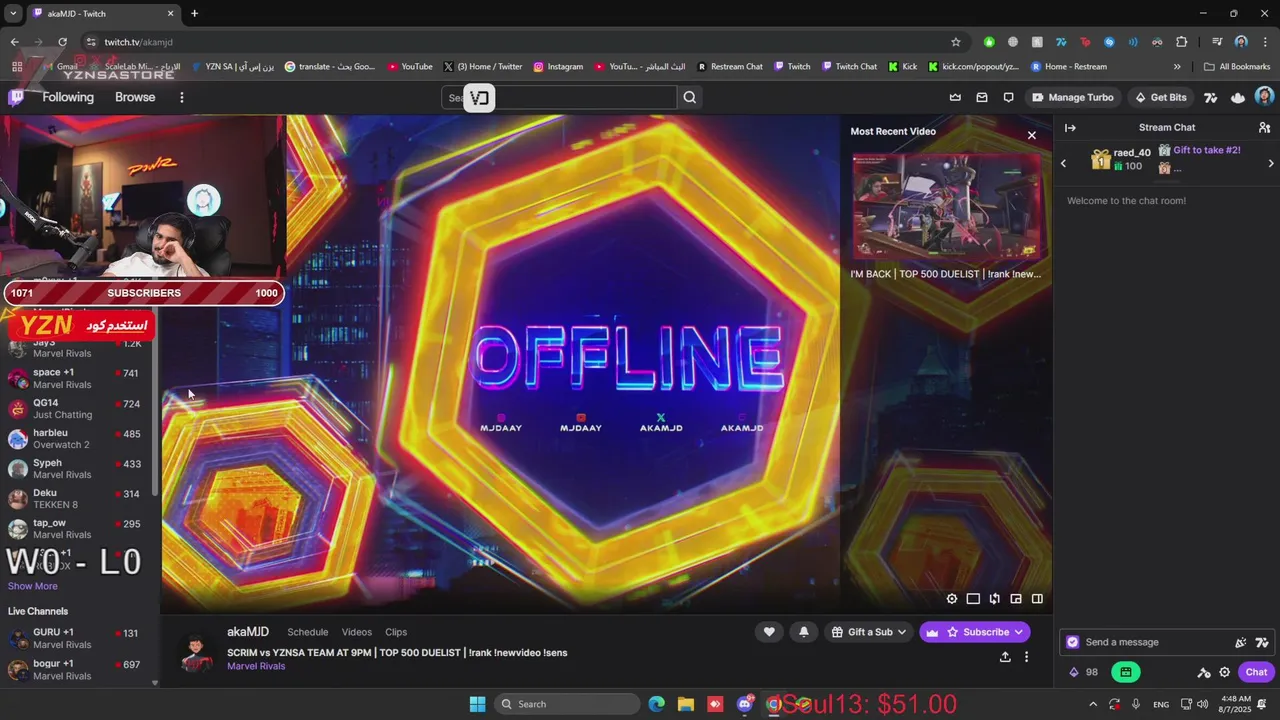Click the chat moderator sword icon
The width and height of the screenshot is (1280, 720).
(x=1204, y=672)
